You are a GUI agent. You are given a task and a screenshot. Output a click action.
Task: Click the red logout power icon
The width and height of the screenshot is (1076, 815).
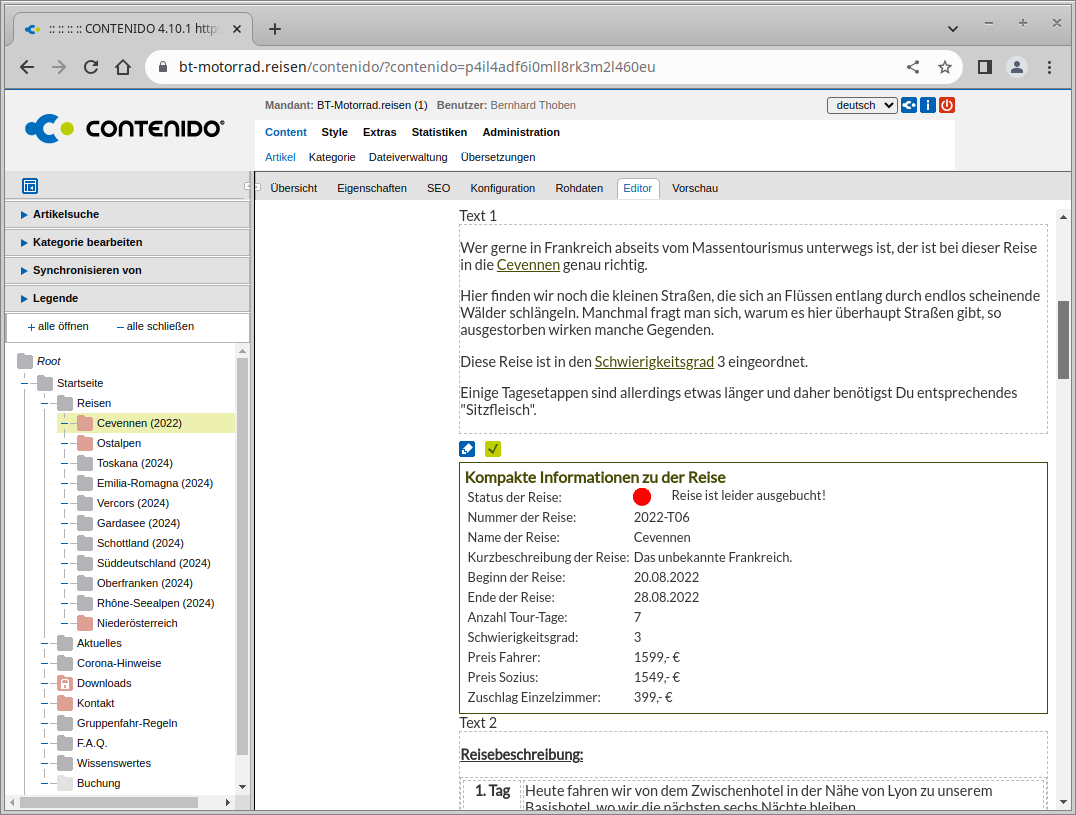[946, 105]
